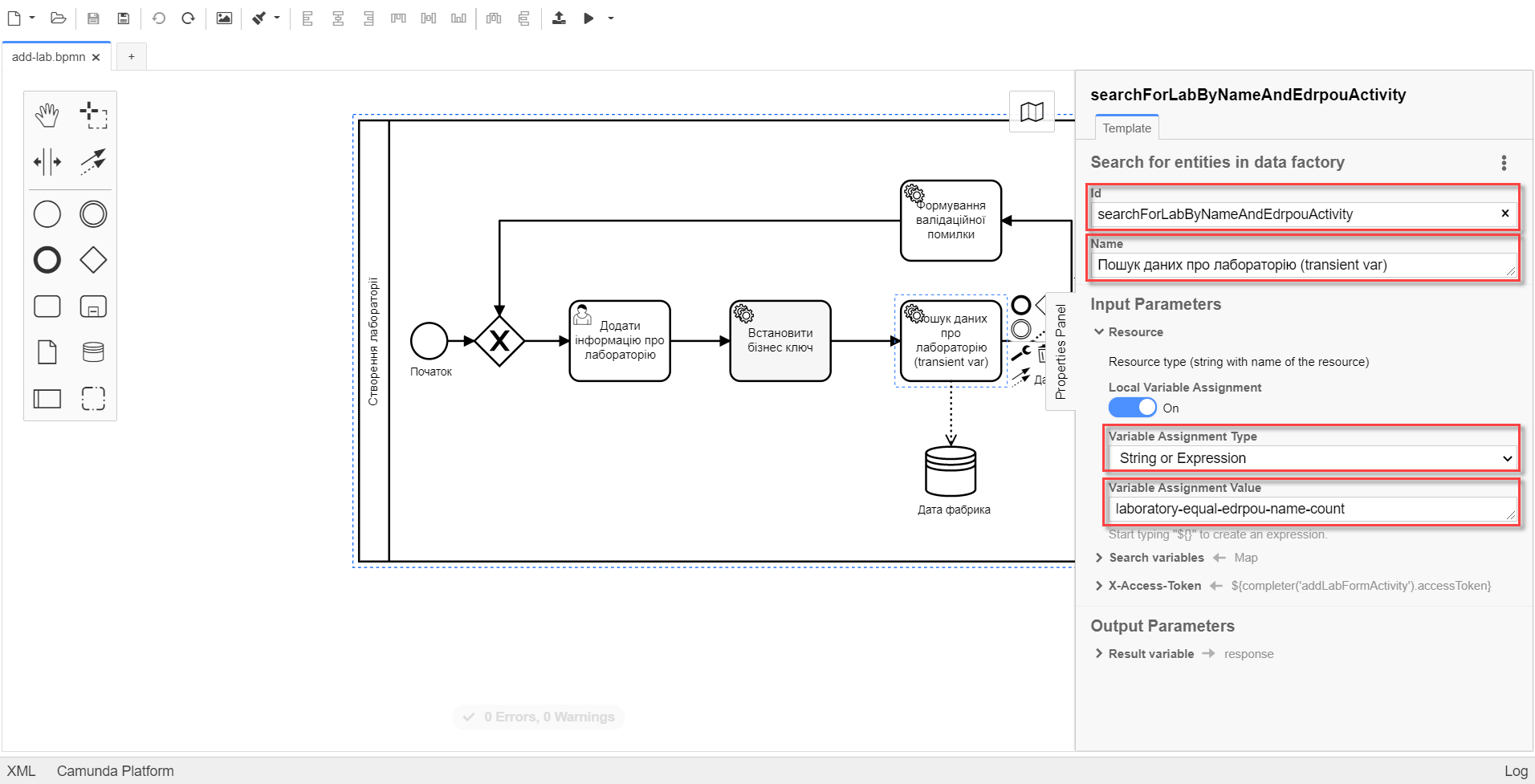Open the Log panel
Screen dimensions: 1535x784
coord(1515,771)
